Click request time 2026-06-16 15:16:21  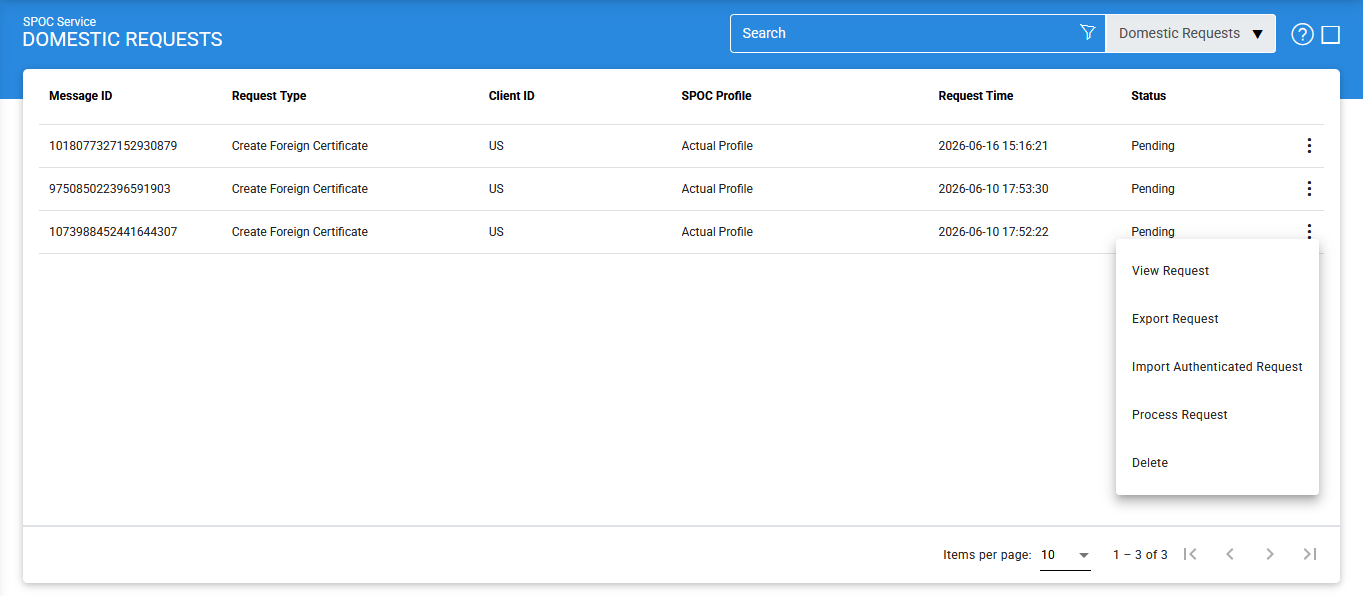pyautogui.click(x=993, y=146)
